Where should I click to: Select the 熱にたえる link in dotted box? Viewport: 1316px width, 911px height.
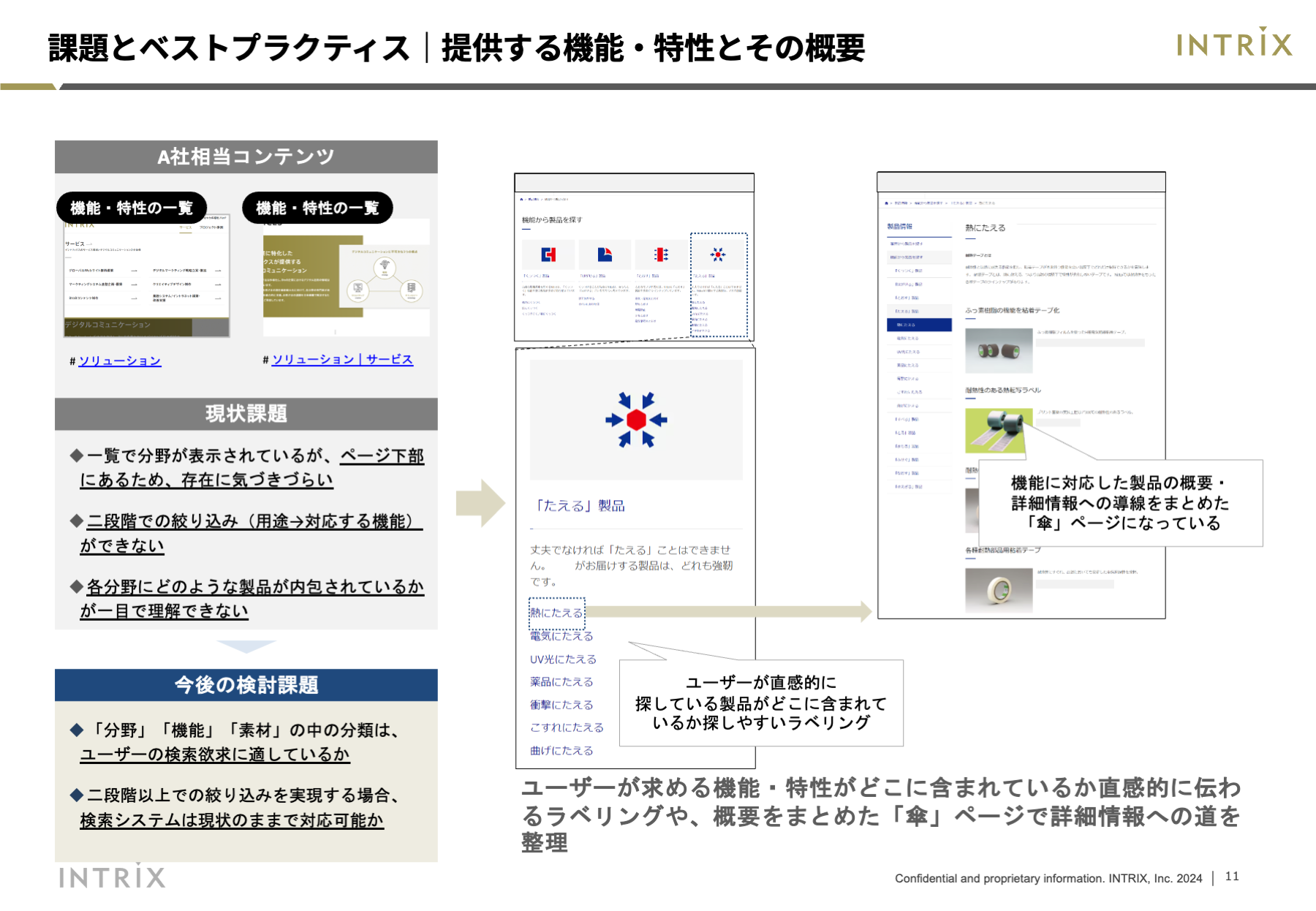point(556,613)
